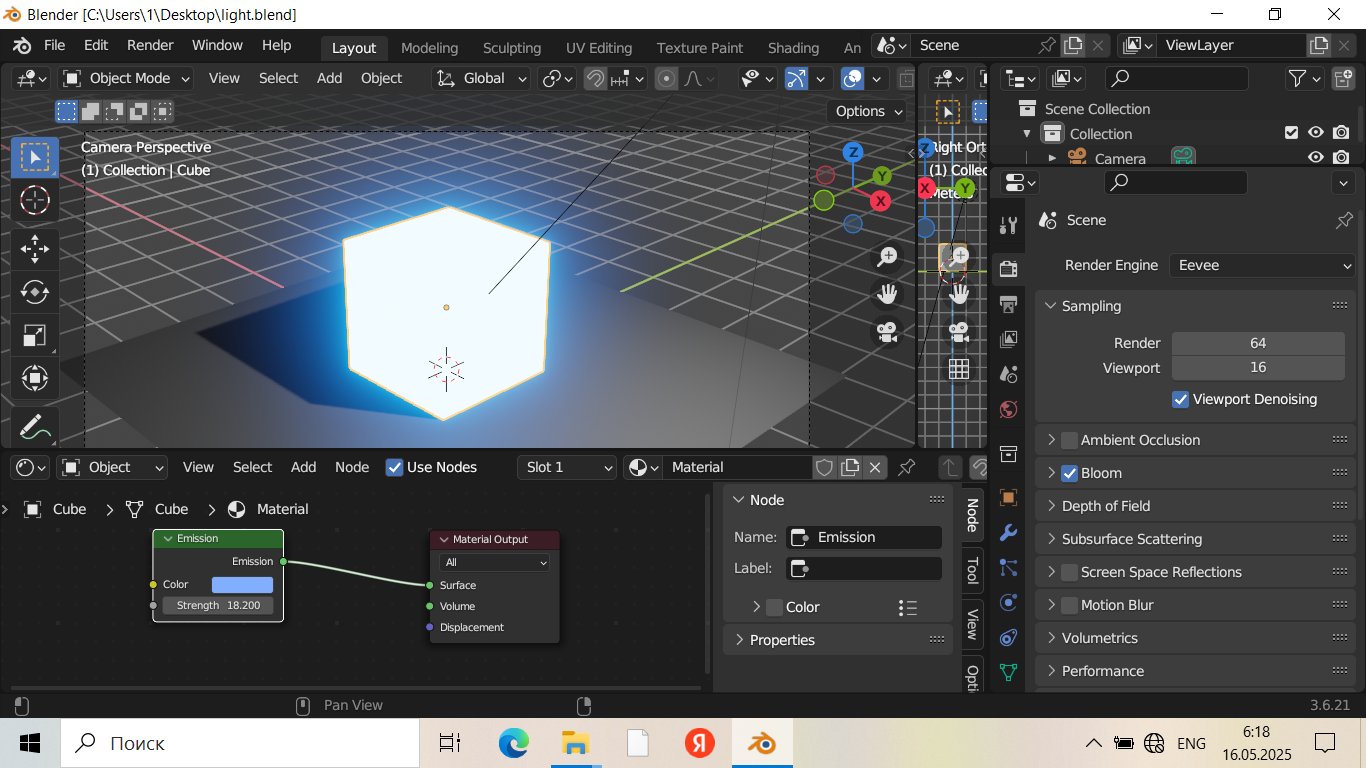Disable the Bloom checkbox

[1069, 473]
